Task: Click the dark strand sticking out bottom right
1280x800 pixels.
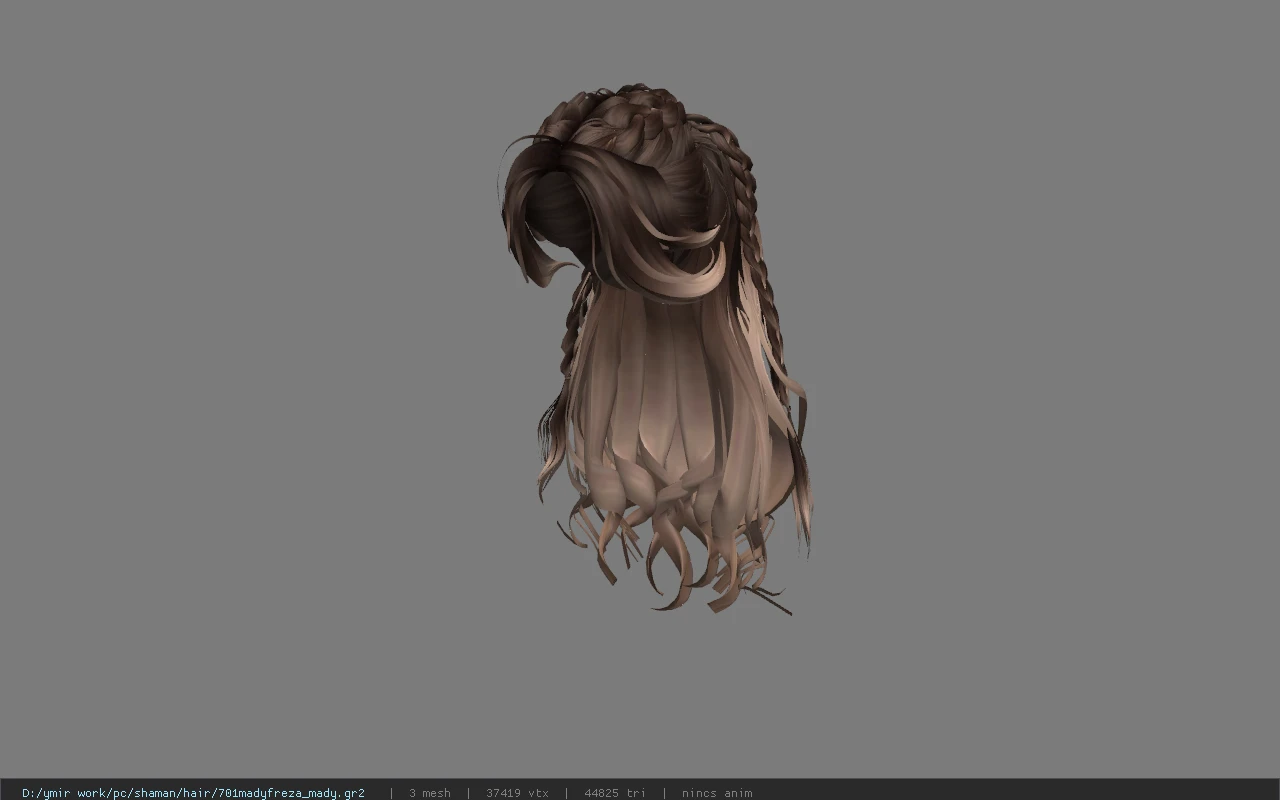Action: tap(770, 600)
